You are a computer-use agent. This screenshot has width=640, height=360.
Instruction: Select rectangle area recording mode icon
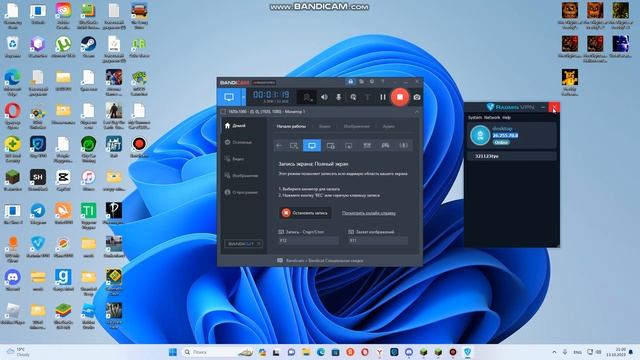[x=294, y=145]
